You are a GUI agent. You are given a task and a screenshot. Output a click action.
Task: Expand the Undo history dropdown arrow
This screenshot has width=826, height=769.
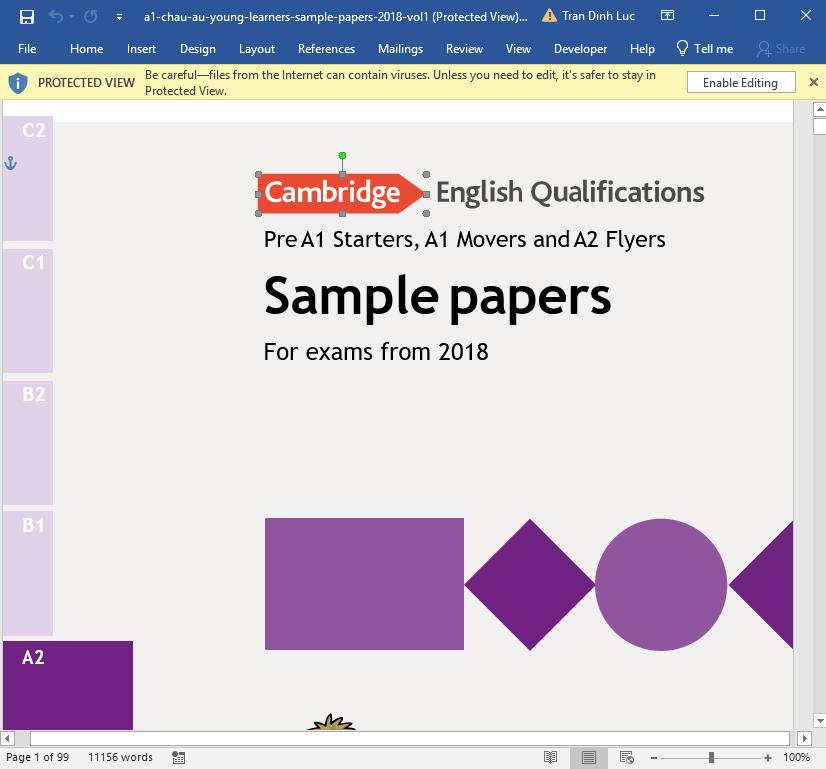pos(70,16)
